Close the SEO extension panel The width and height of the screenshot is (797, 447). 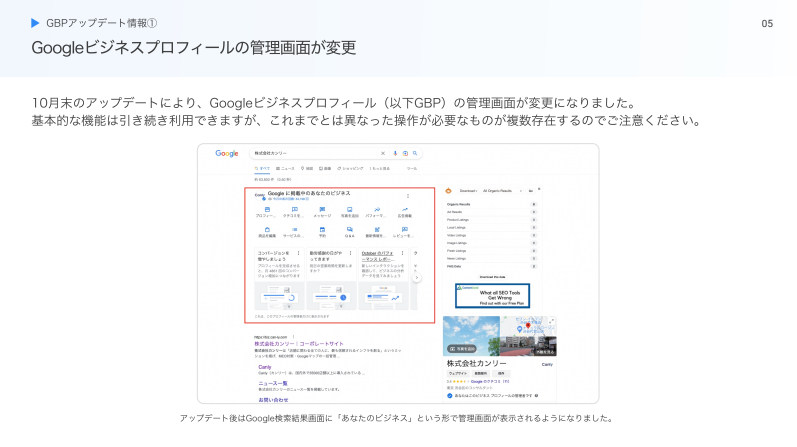tap(539, 189)
